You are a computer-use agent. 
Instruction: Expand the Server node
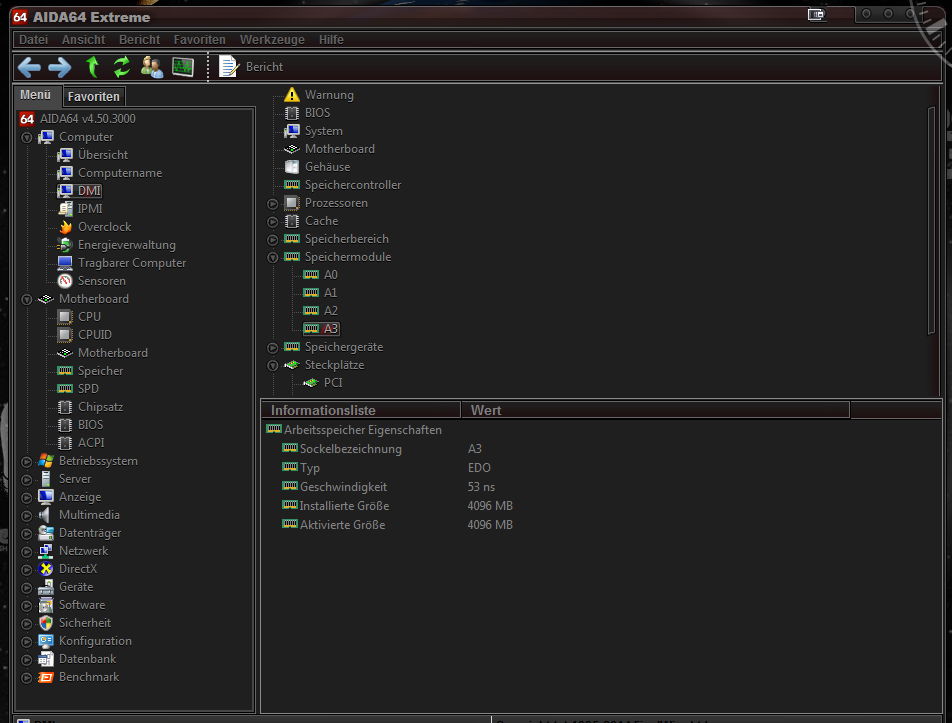tap(27, 480)
